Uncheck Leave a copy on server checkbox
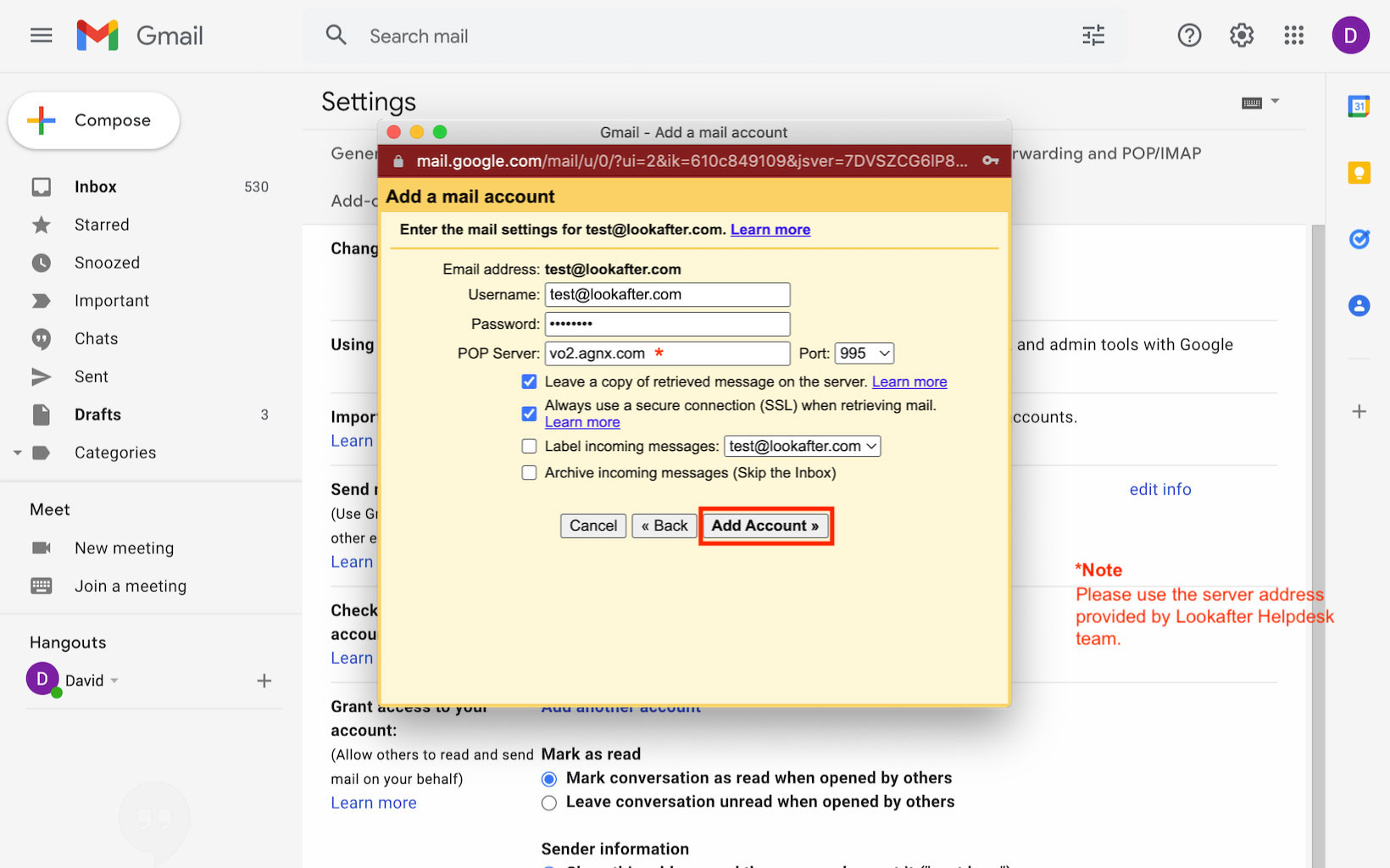 (x=529, y=381)
